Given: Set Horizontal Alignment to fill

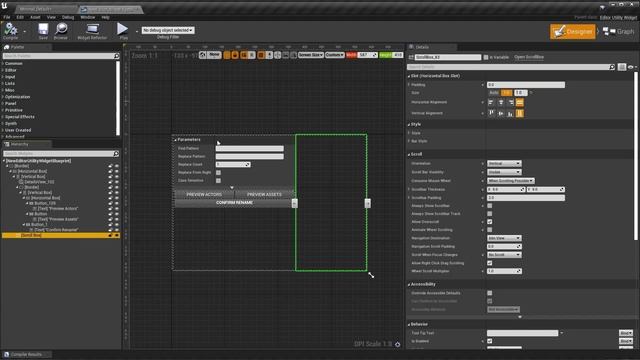Looking at the screenshot, I should click(520, 102).
